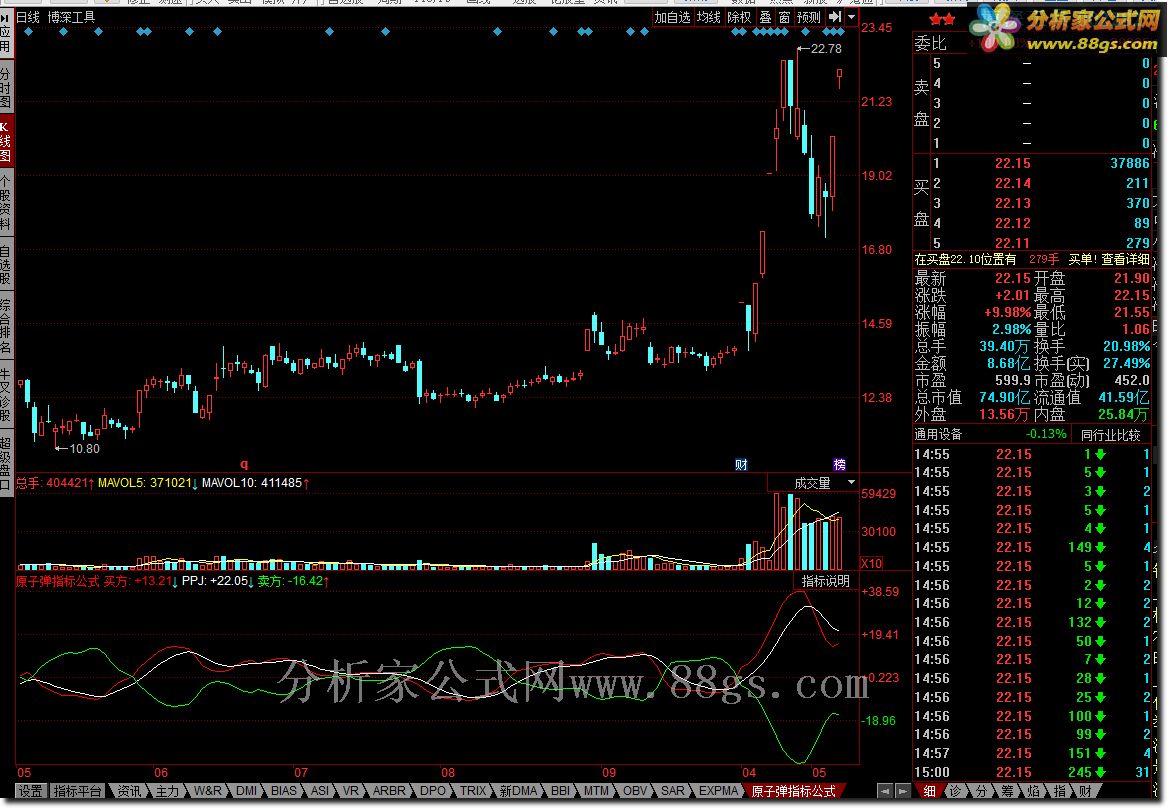Click the 设置 settings button
This screenshot has height=809, width=1169.
click(31, 791)
